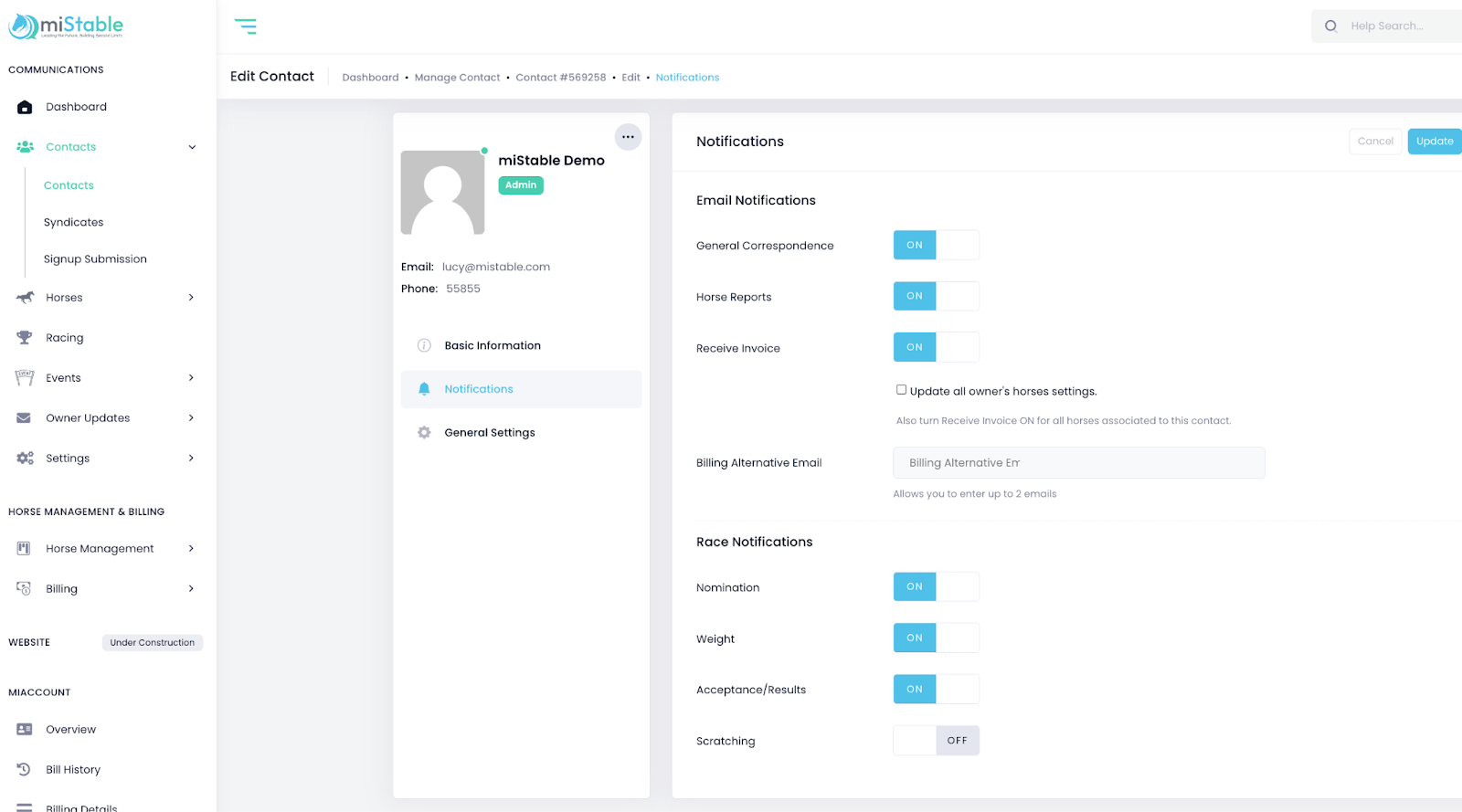Enable the Scratching notification toggle
The width and height of the screenshot is (1462, 812).
(936, 741)
